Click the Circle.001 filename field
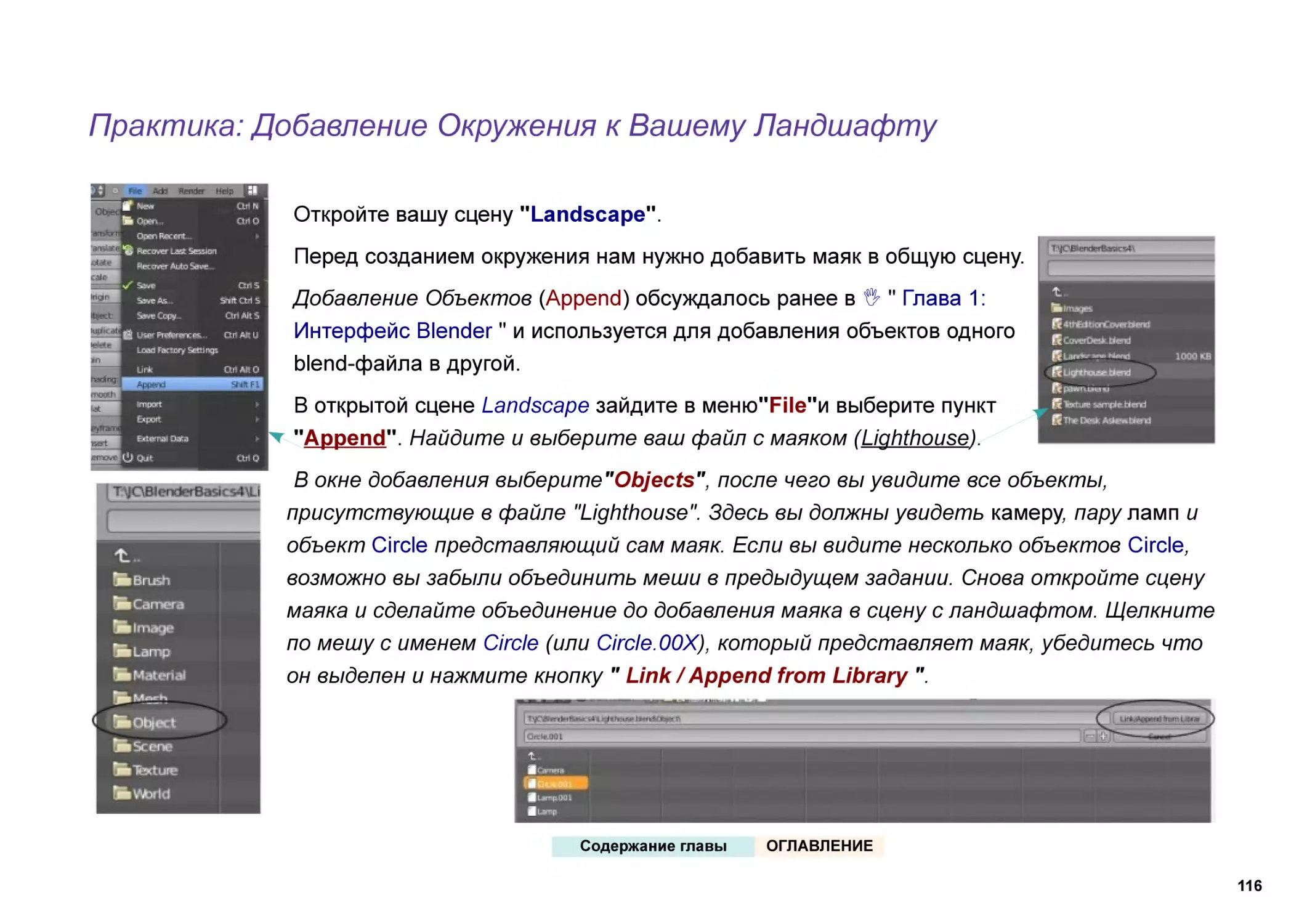The width and height of the screenshot is (1307, 924). tap(803, 736)
